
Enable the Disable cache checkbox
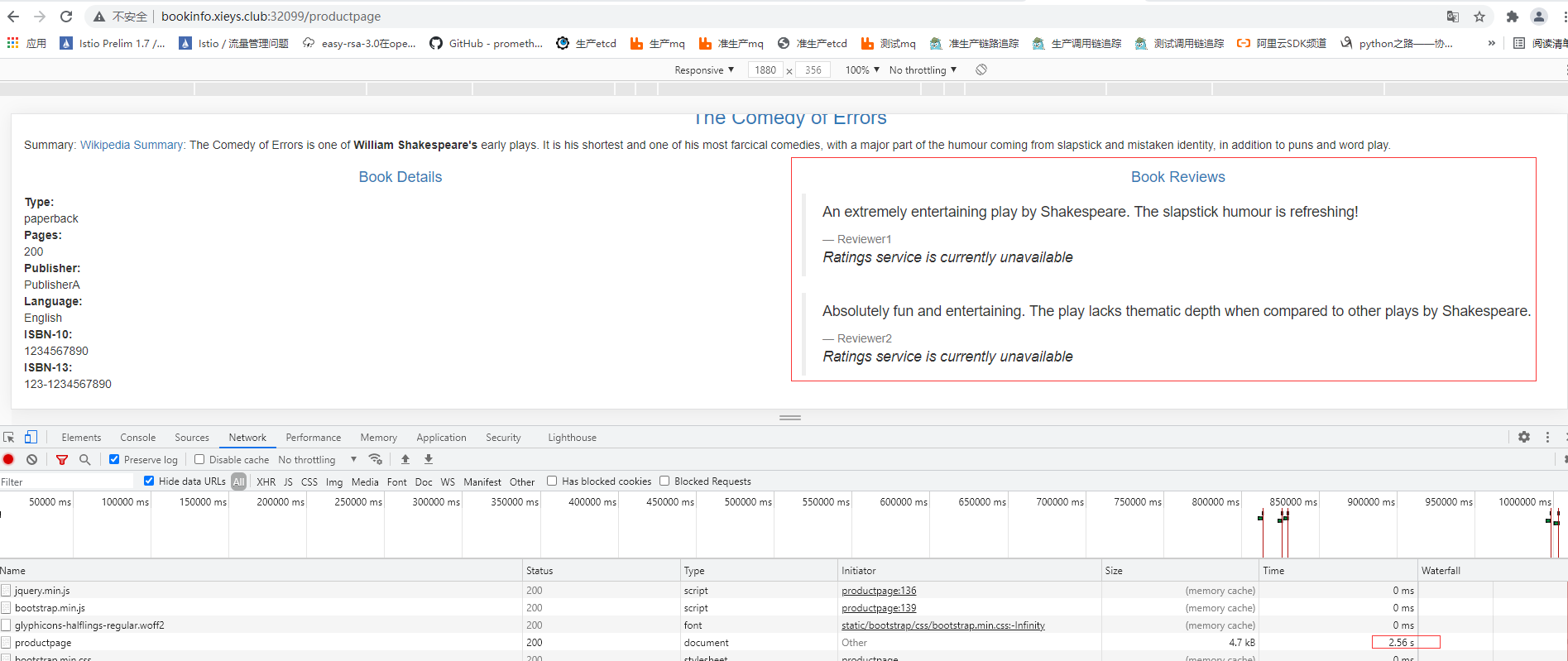pos(199,459)
